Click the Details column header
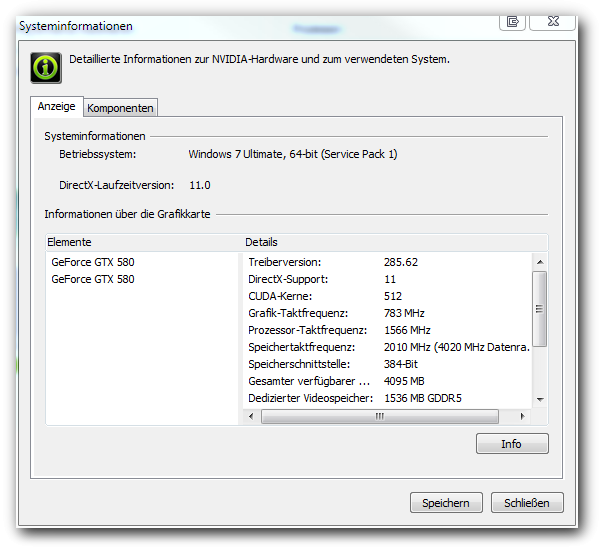This screenshot has width=602, height=552. pyautogui.click(x=396, y=242)
